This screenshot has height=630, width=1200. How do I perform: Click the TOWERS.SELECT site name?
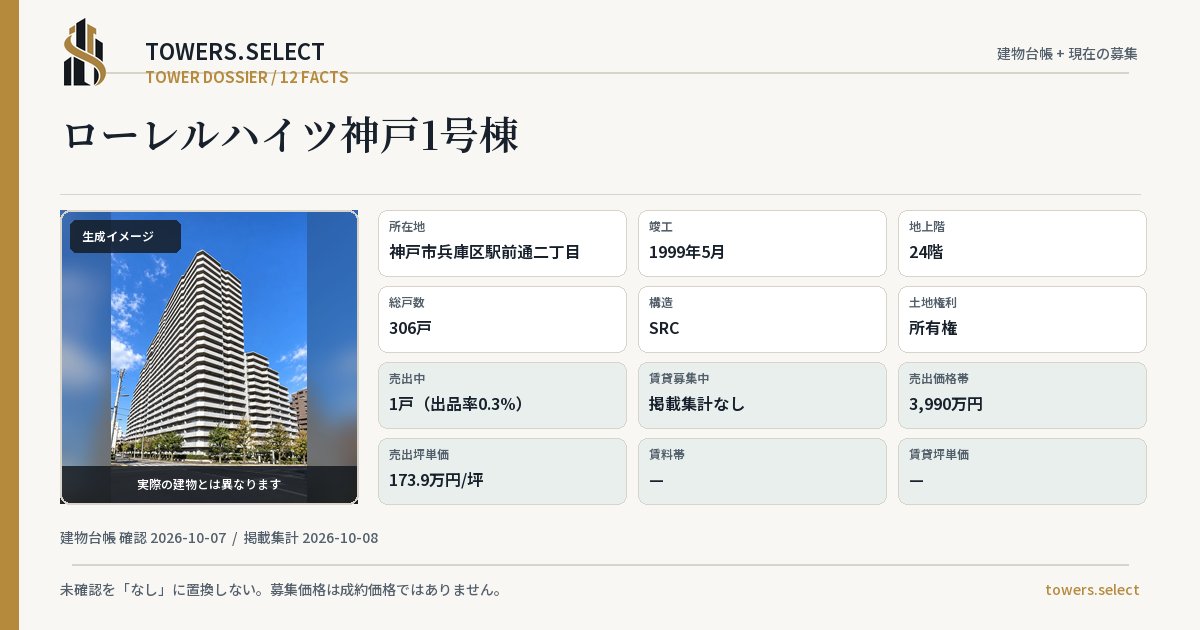[x=235, y=52]
